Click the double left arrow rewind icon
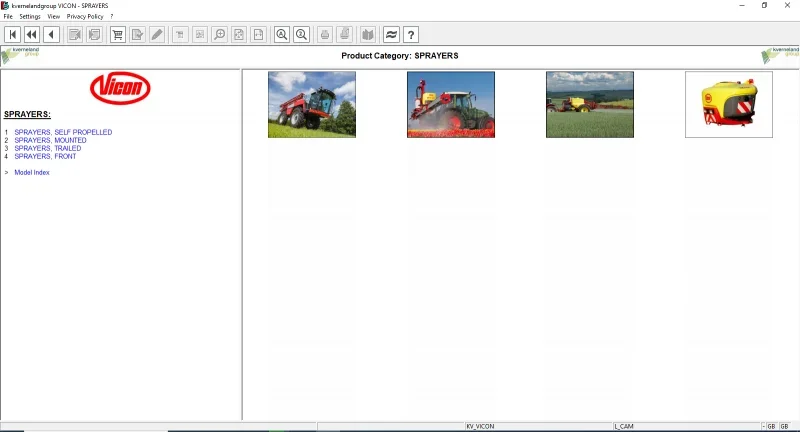800x432 pixels. 32,35
